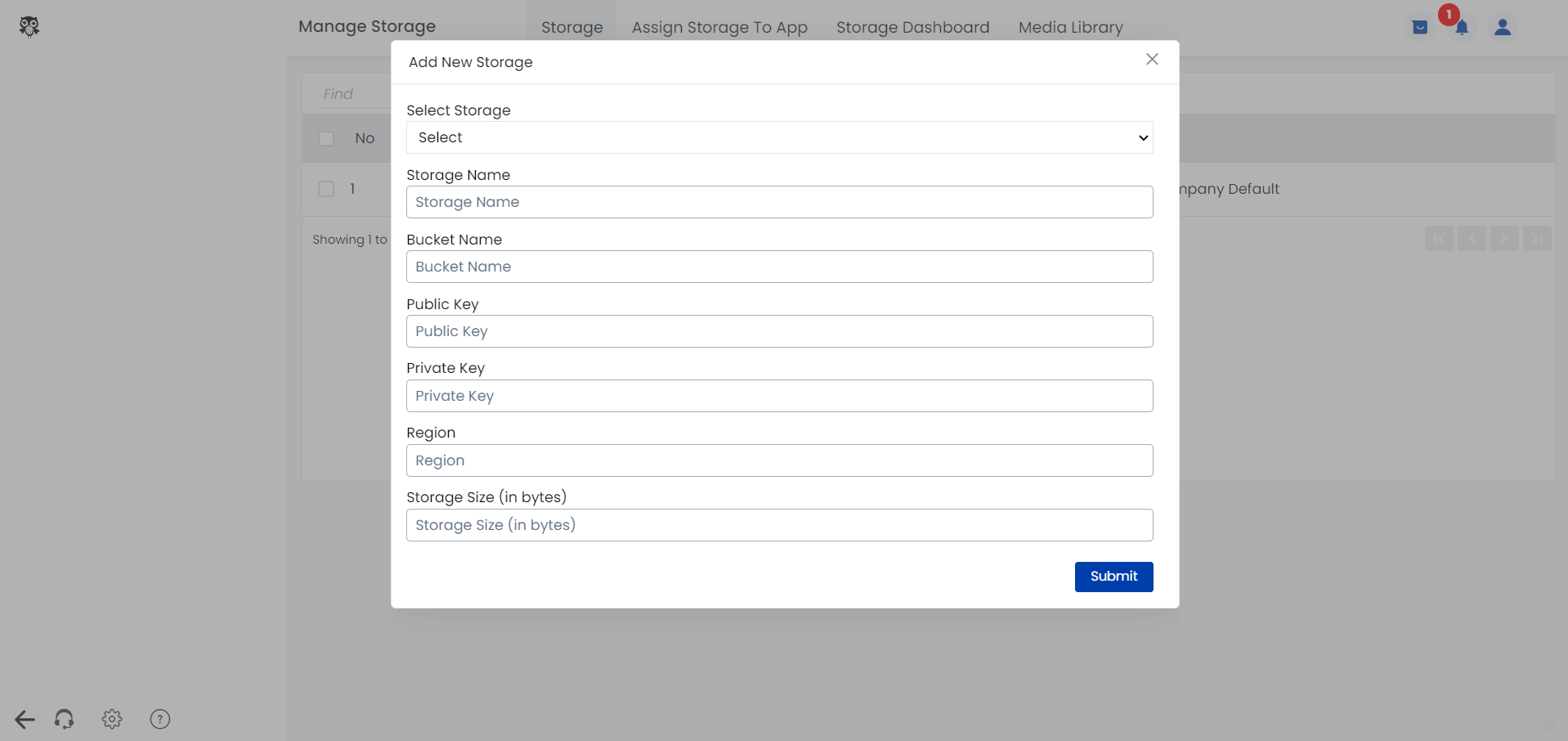Expand the Select Storage dropdown
The width and height of the screenshot is (1568, 741).
[779, 137]
